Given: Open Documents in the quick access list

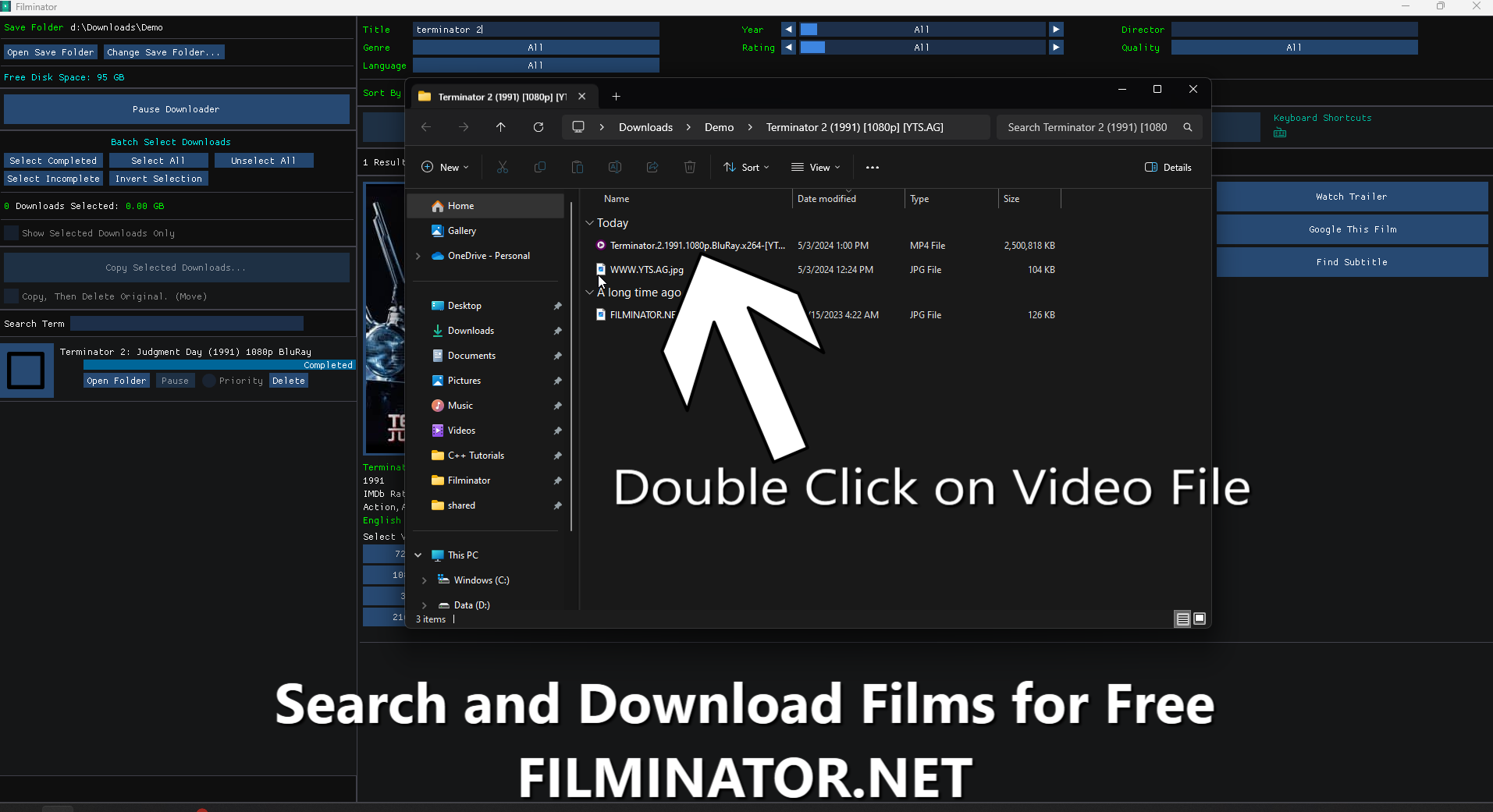Looking at the screenshot, I should click(471, 356).
